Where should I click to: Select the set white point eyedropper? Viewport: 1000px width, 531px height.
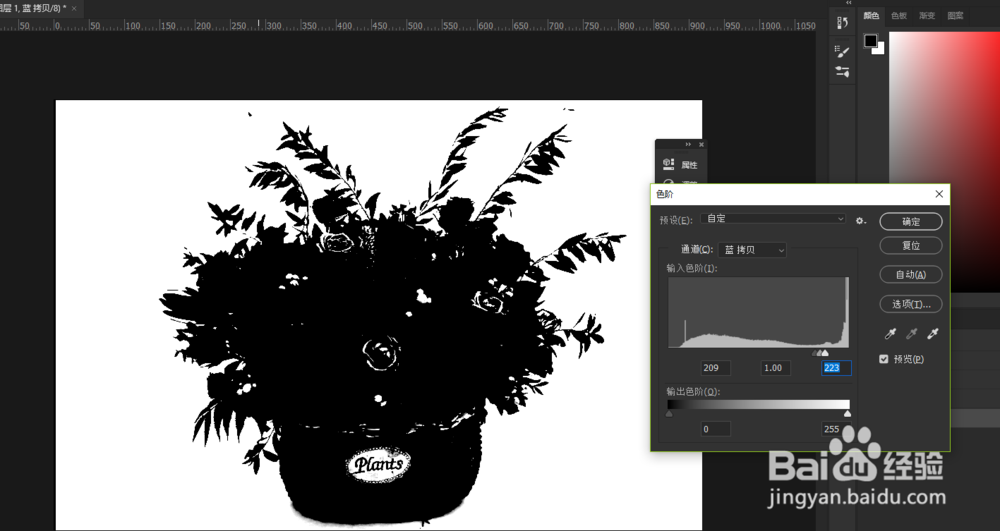[932, 334]
